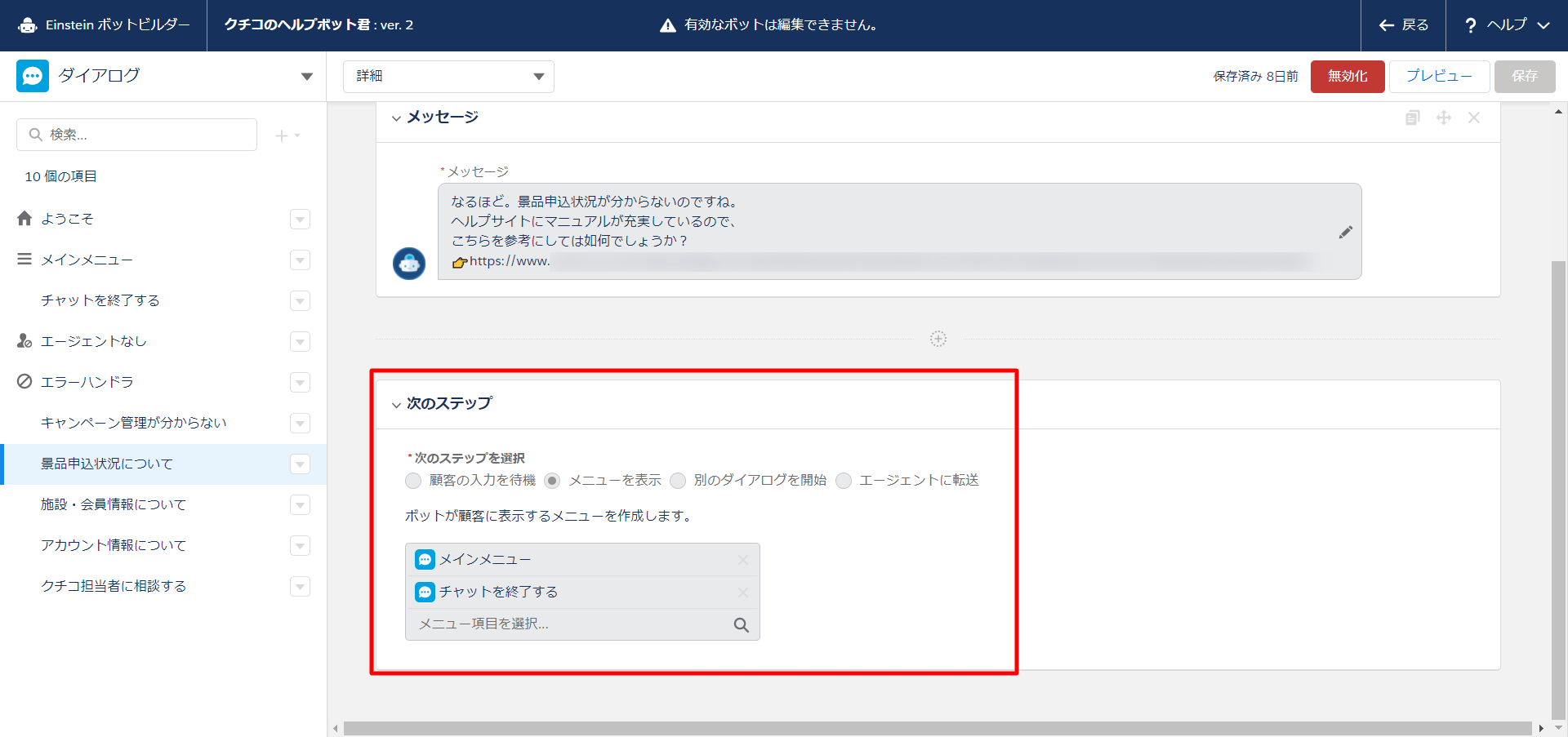The width and height of the screenshot is (1568, 737).
Task: Click the move icon in Message header
Action: (1443, 118)
